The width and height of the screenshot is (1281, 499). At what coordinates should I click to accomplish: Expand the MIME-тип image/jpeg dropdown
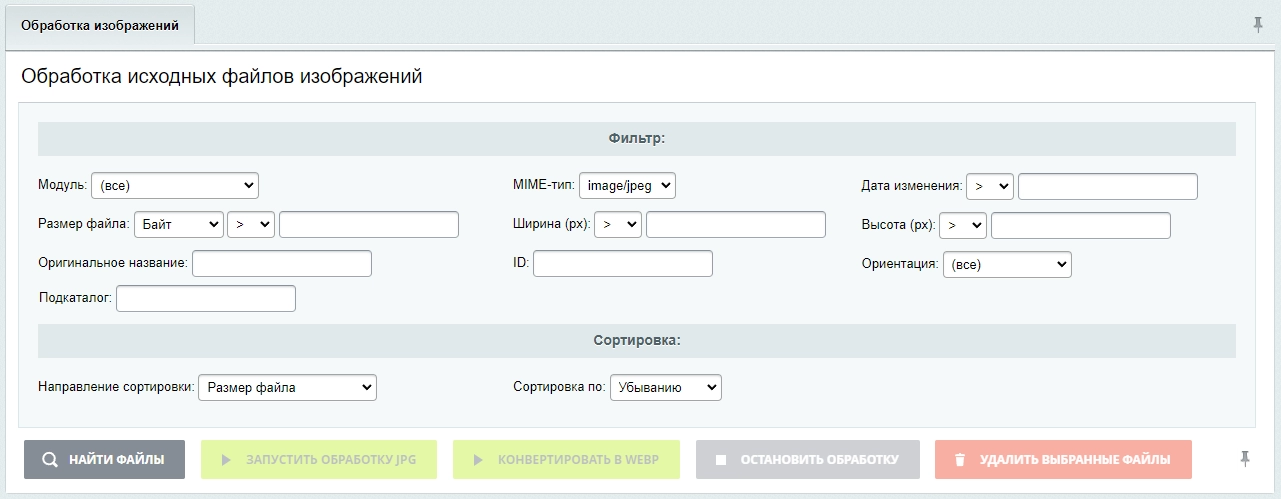coord(627,186)
